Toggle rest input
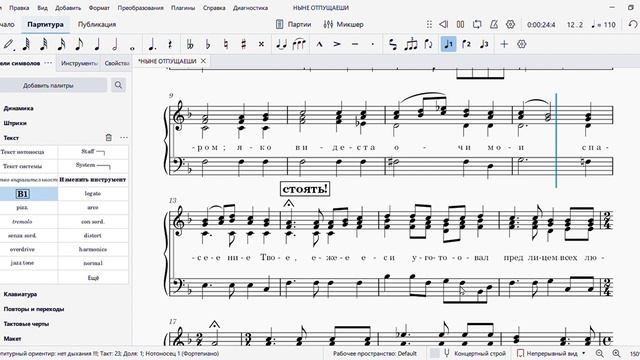 tap(170, 44)
